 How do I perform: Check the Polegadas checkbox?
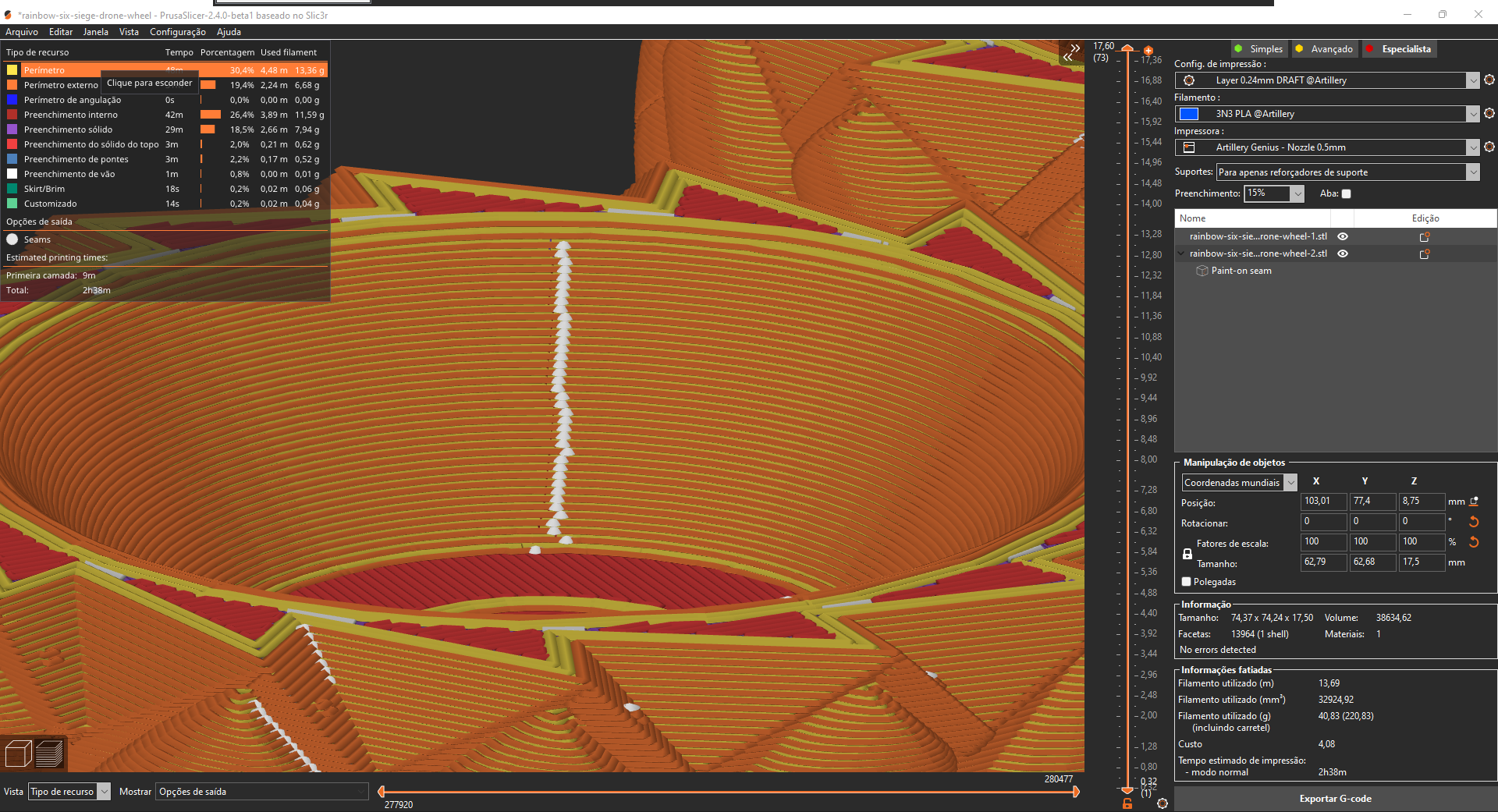[x=1187, y=582]
